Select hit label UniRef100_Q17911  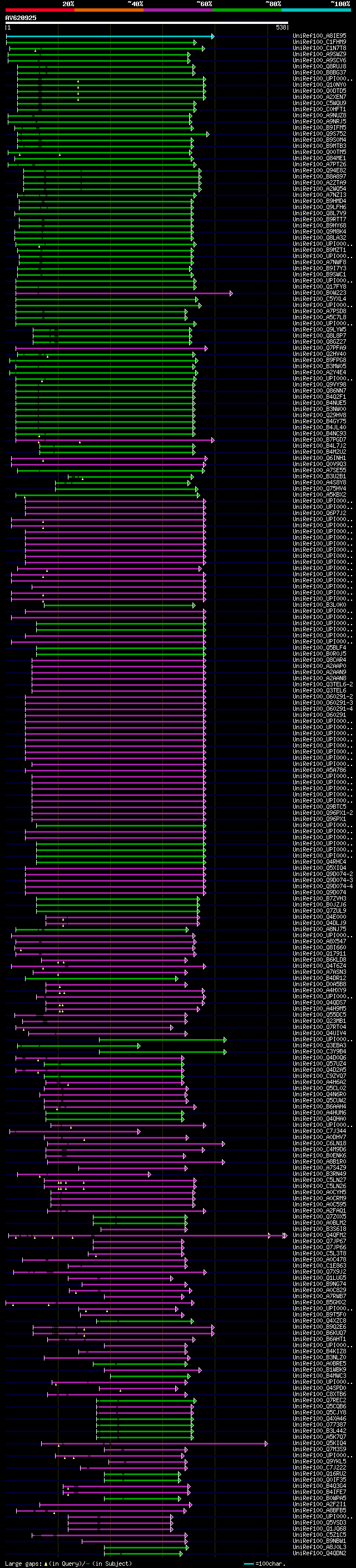pyautogui.click(x=319, y=953)
